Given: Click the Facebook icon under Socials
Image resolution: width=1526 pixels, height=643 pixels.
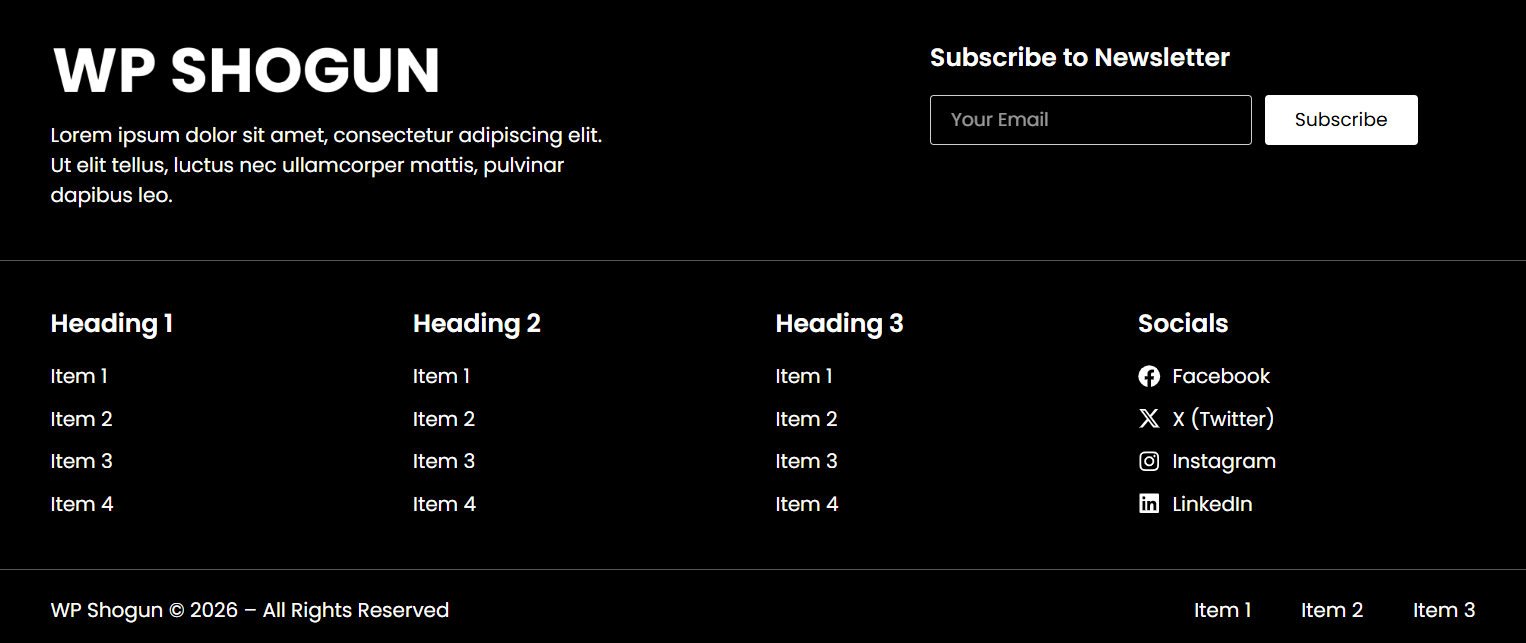Looking at the screenshot, I should pos(1149,376).
